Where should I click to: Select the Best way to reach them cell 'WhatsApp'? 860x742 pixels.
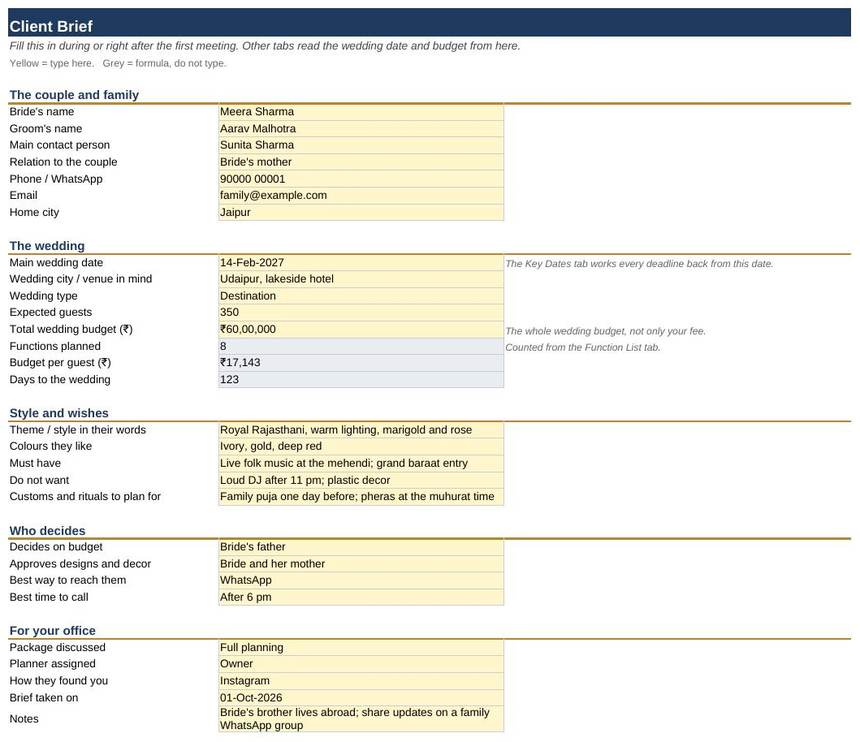[361, 581]
